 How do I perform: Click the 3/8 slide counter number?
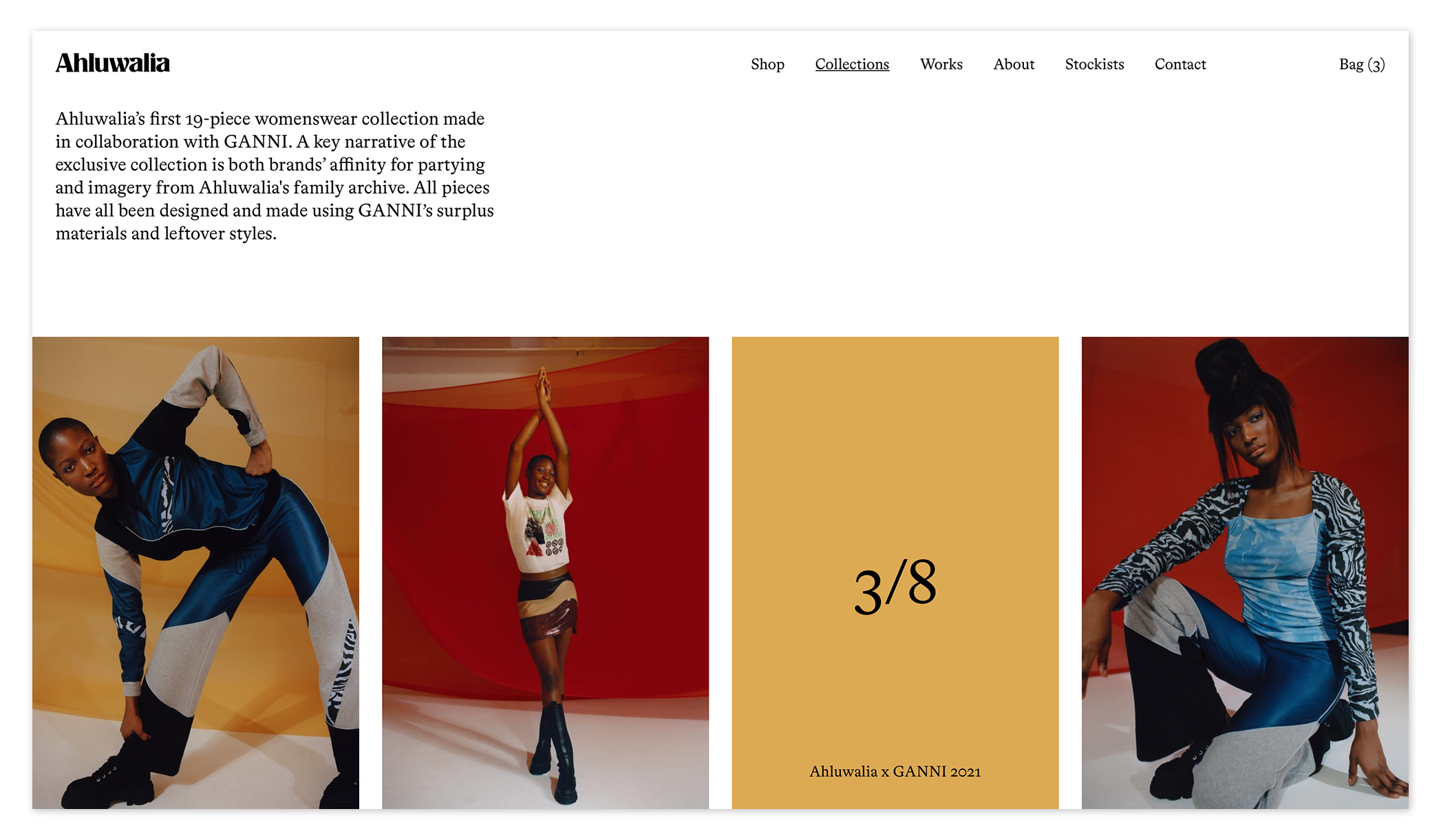[x=895, y=585]
